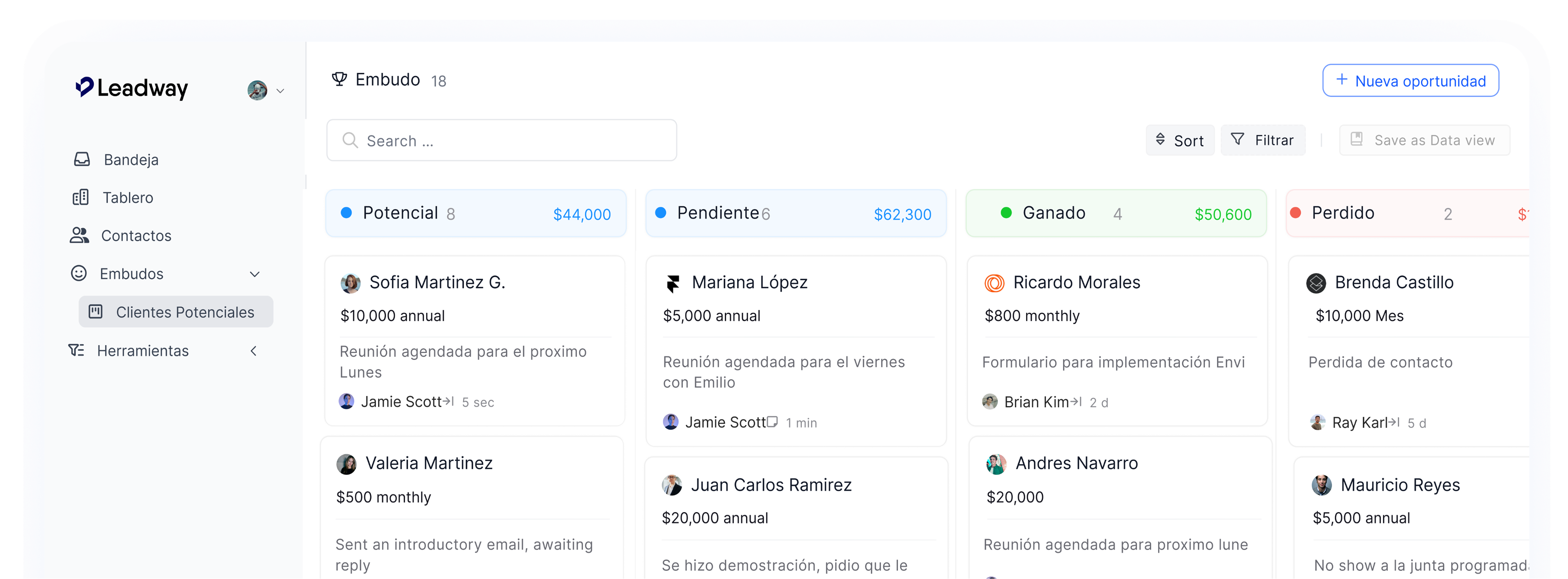Click the Brenda Castillo company logo icon
1568x579 pixels.
pyautogui.click(x=1316, y=283)
